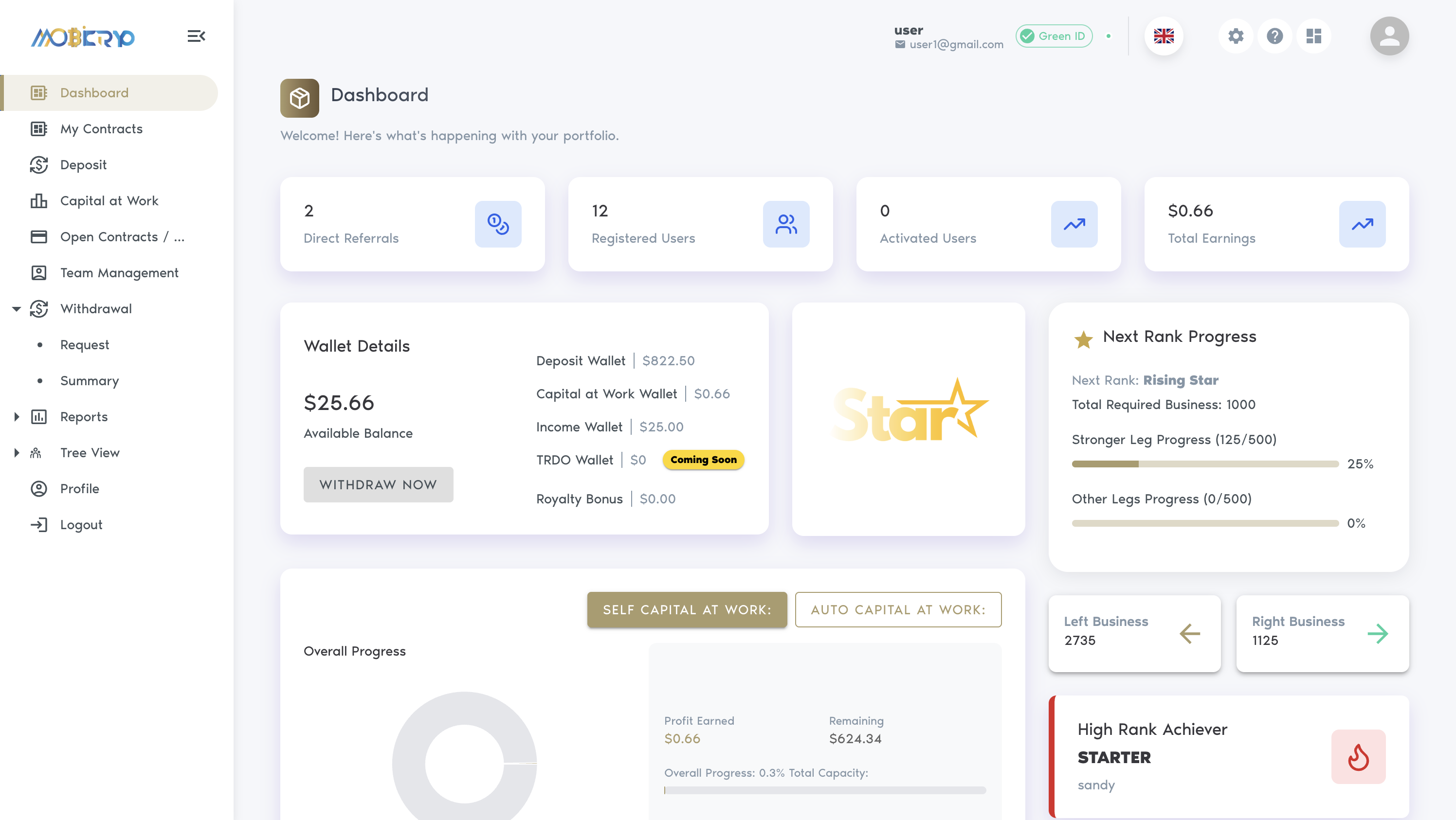1456x820 pixels.
Task: Click the TRDO Wallet $0 value
Action: pyautogui.click(x=638, y=460)
